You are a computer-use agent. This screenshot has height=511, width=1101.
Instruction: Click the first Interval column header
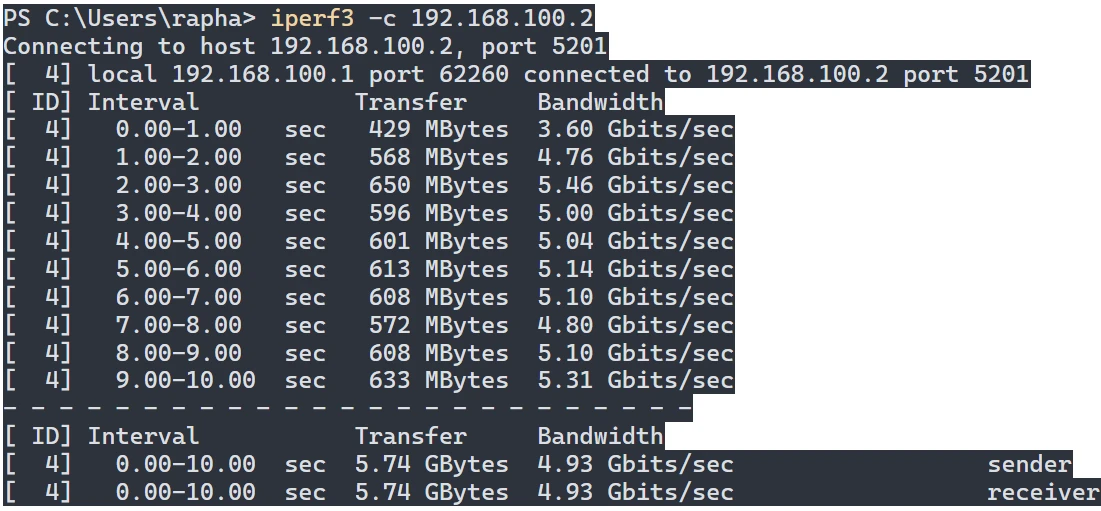point(143,102)
